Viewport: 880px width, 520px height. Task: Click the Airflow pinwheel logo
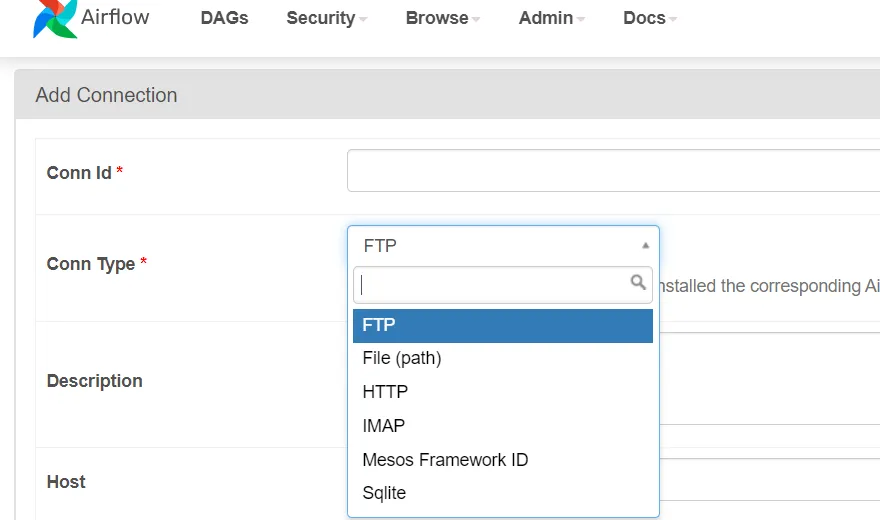tap(54, 18)
